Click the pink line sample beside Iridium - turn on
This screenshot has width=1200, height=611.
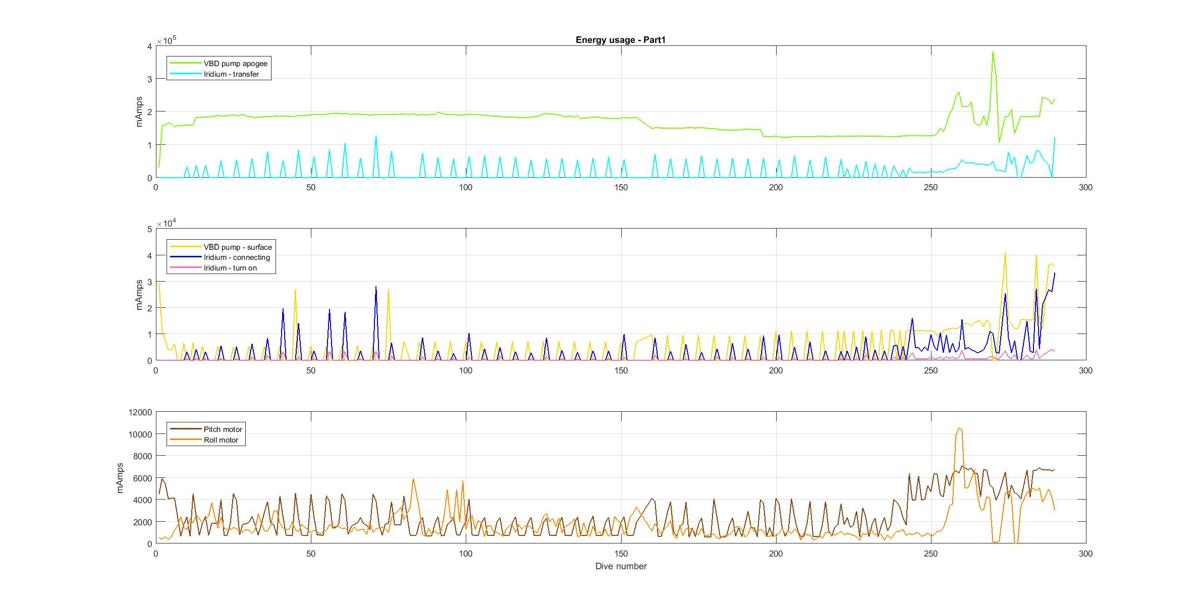pyautogui.click(x=185, y=268)
